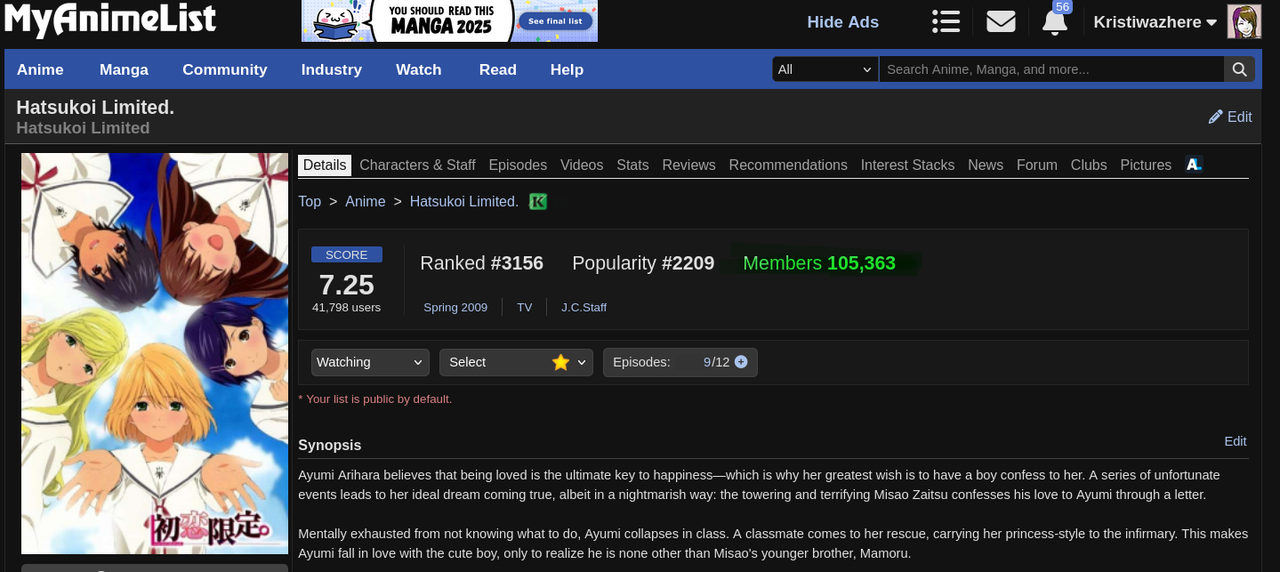Open the Community menu
1280x572 pixels.
[x=225, y=69]
